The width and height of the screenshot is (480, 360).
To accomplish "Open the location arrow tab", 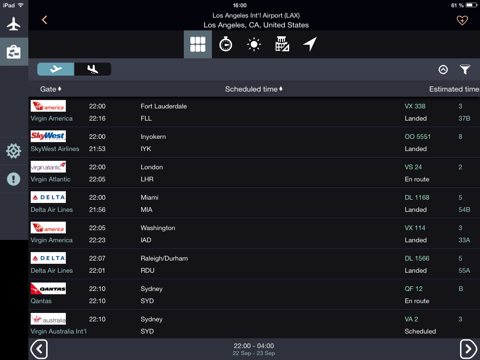I will coord(310,44).
